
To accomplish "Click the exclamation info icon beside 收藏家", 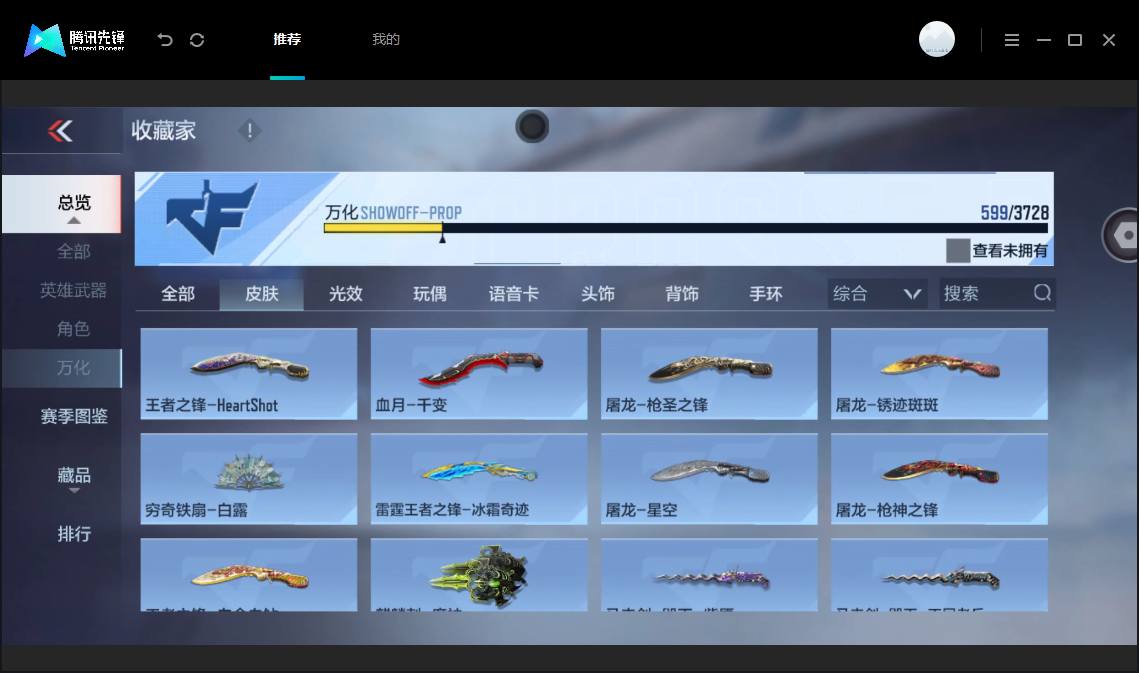I will pos(249,131).
